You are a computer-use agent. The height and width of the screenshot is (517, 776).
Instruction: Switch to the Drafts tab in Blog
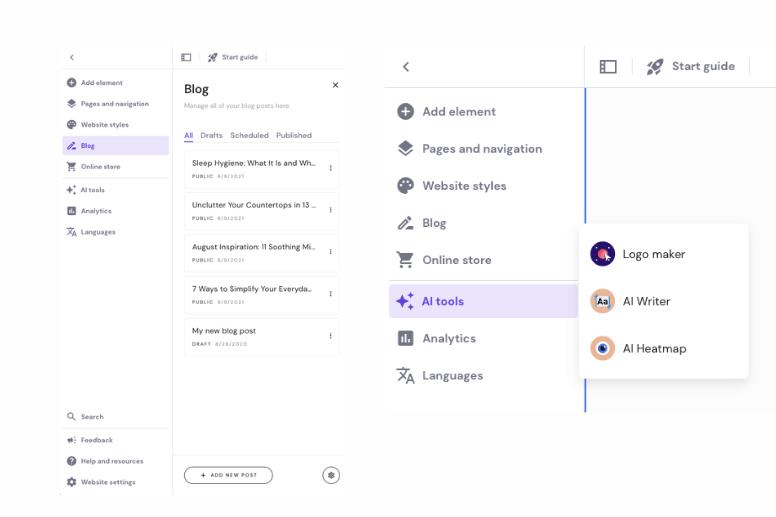(x=211, y=135)
